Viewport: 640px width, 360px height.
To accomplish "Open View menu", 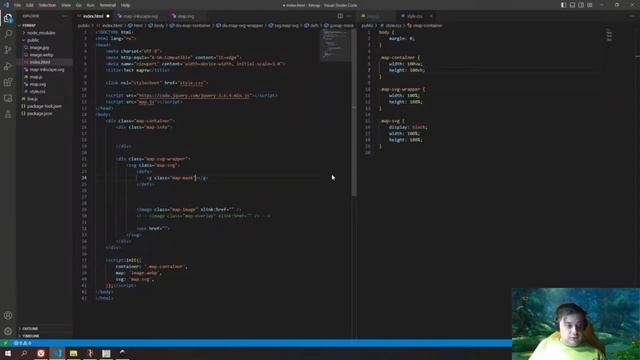I will [66, 5].
